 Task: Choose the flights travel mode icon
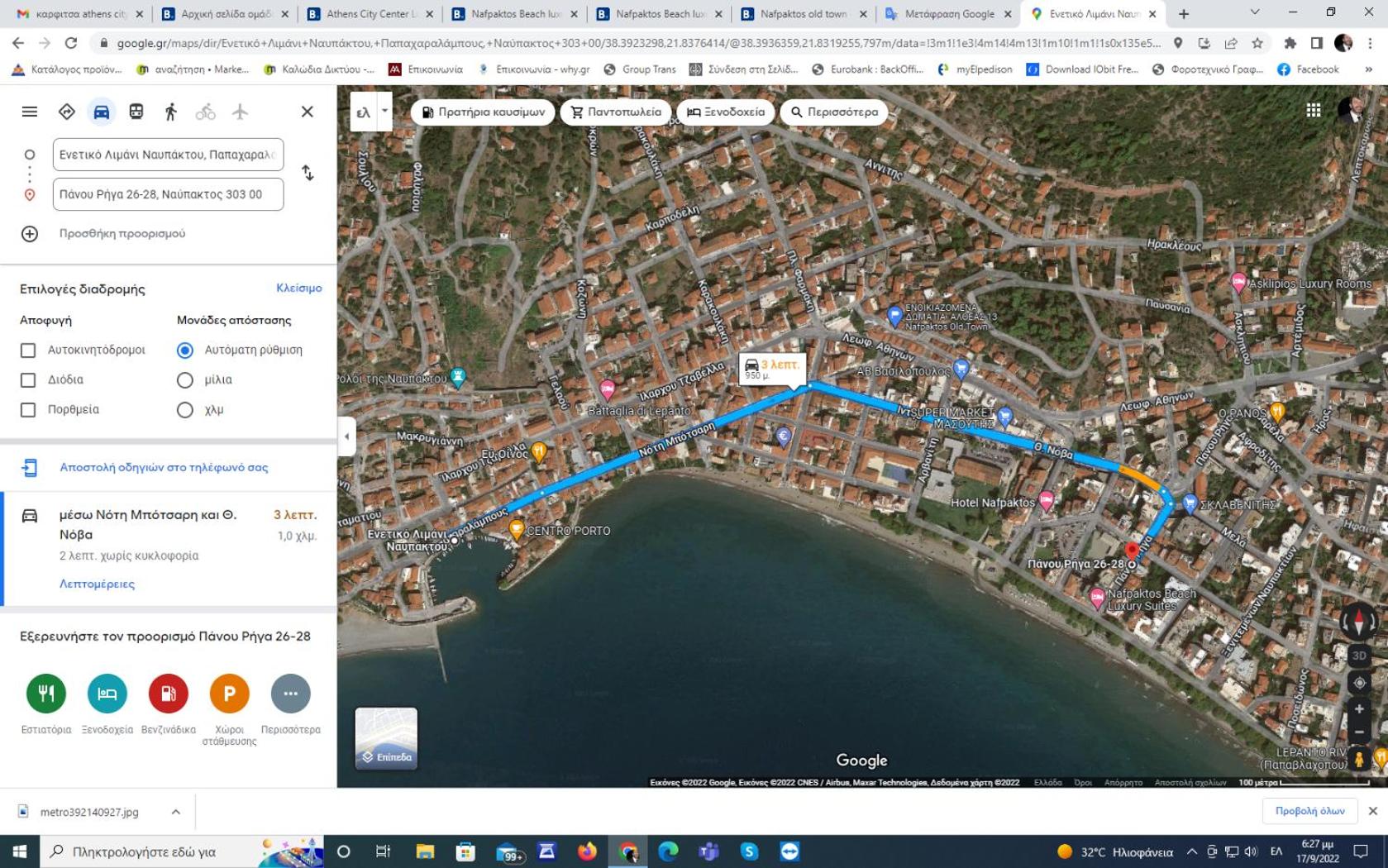(240, 112)
